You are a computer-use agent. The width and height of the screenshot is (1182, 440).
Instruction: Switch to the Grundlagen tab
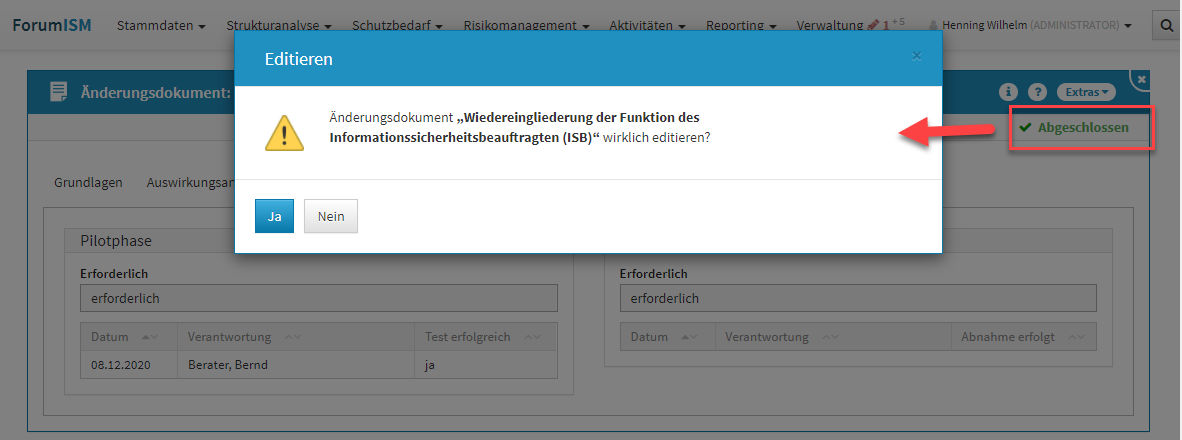(x=88, y=182)
